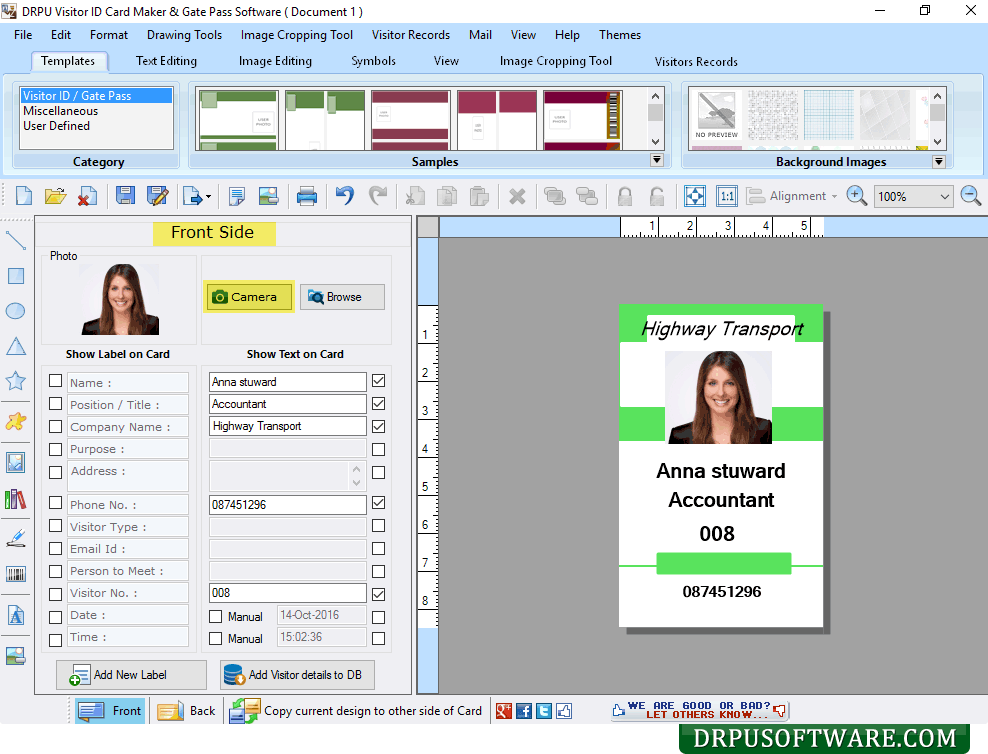Screen dimensions: 988x754
Task: Open the Visitor Records menu
Action: point(410,35)
